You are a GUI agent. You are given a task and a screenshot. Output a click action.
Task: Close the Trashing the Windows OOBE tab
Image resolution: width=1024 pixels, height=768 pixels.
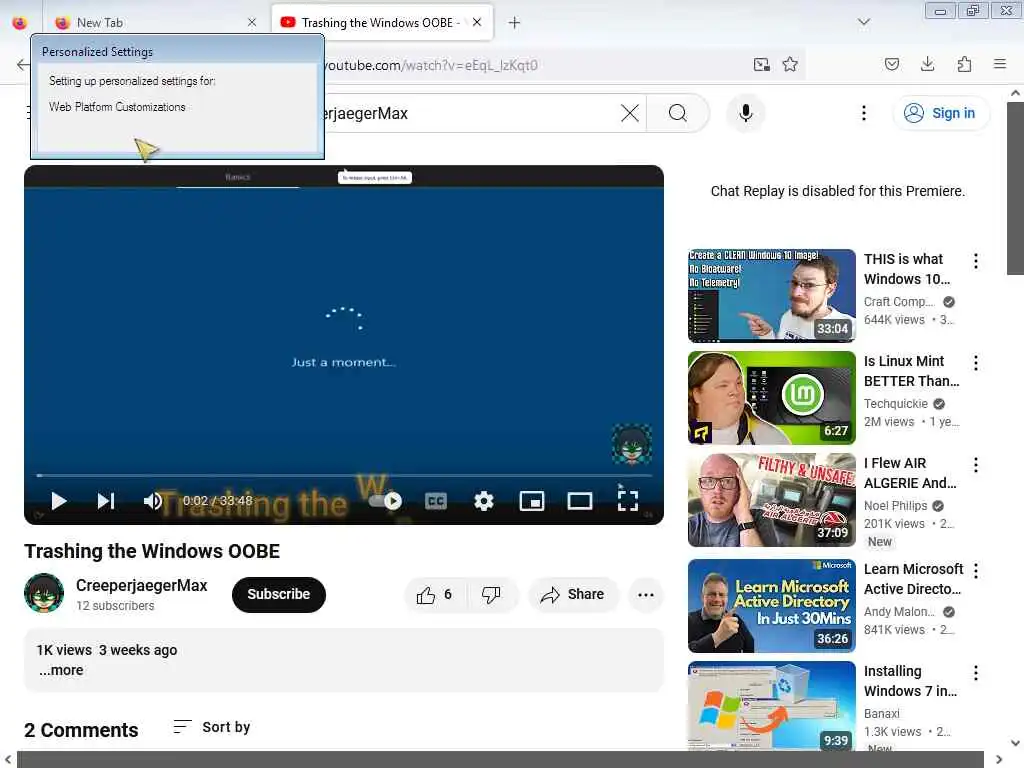coord(477,22)
